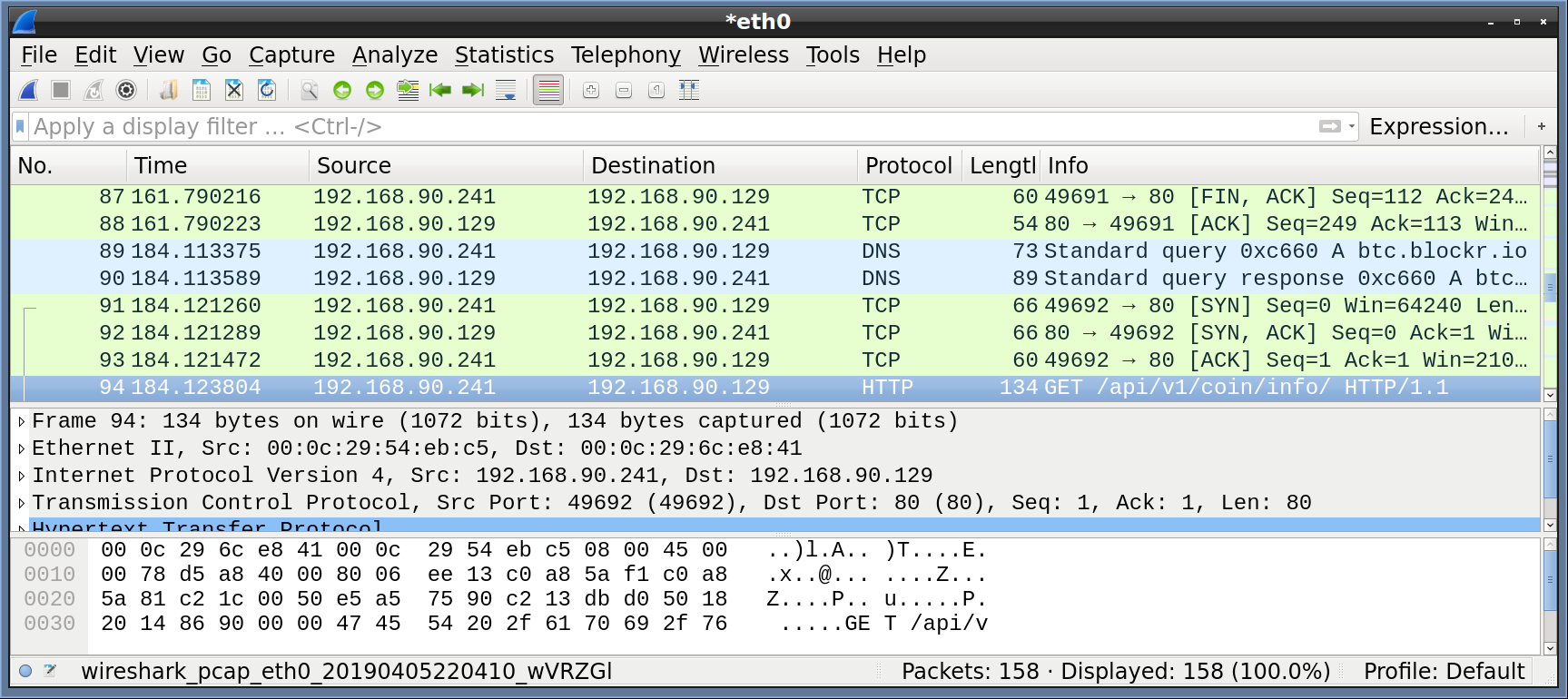The image size is (1568, 699).
Task: Expand Transmission Control Protocol details
Action: (x=21, y=503)
